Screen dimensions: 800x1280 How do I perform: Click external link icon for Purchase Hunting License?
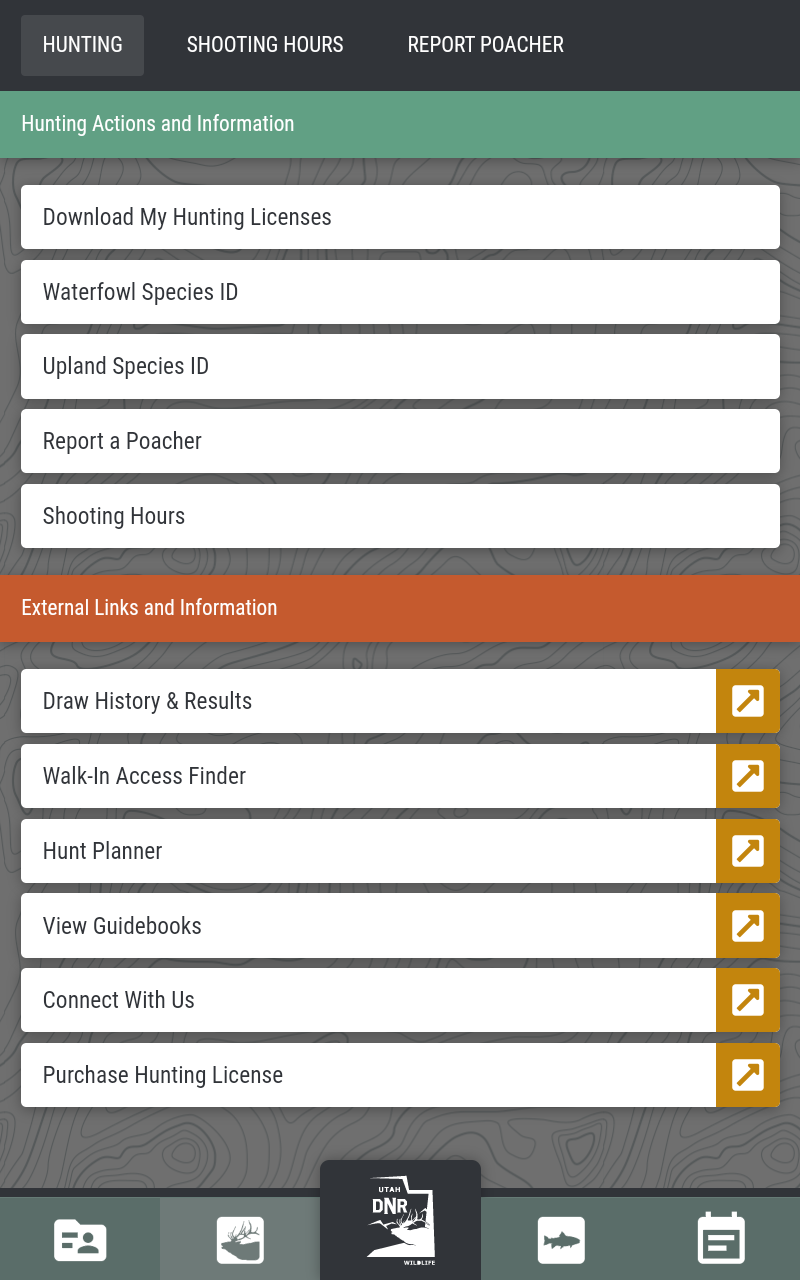point(748,1075)
